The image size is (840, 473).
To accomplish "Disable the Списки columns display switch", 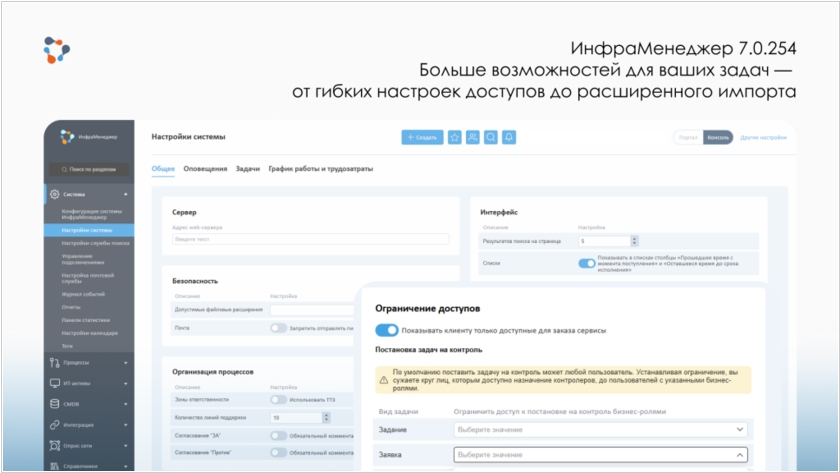I will click(587, 263).
